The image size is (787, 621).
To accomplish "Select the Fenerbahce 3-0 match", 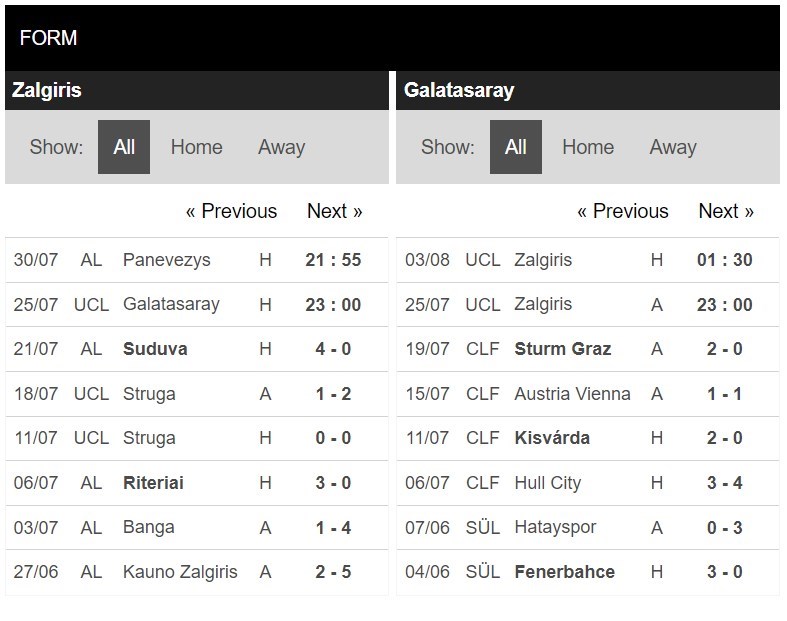I will tap(588, 572).
